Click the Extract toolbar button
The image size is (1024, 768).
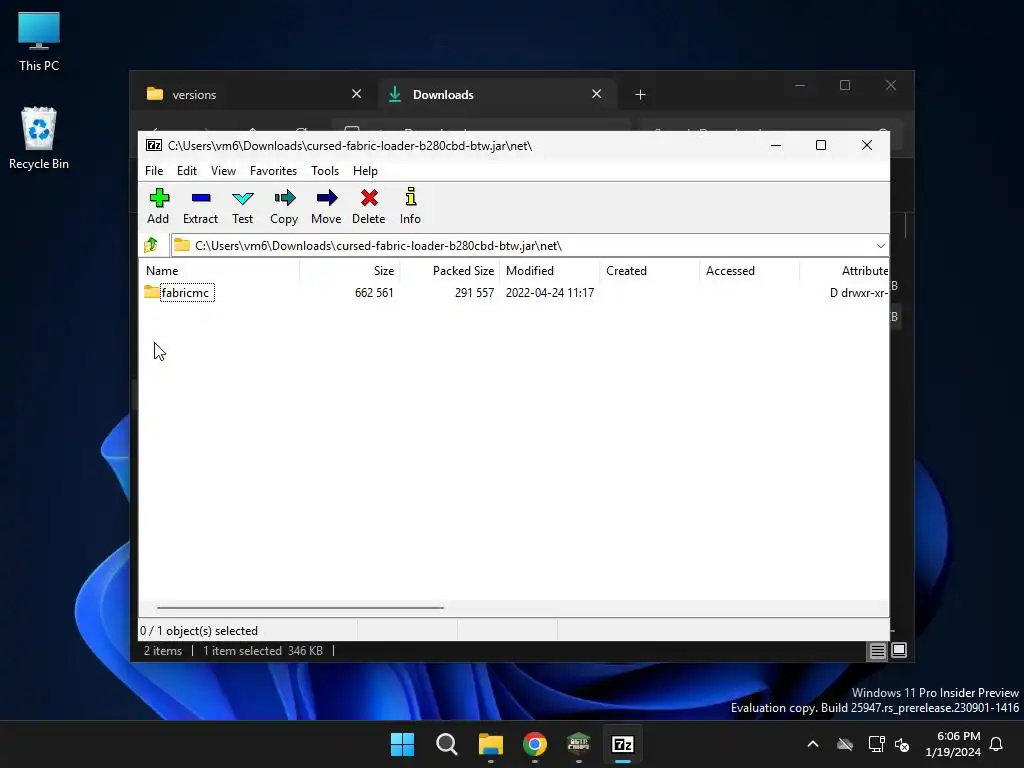[x=200, y=206]
